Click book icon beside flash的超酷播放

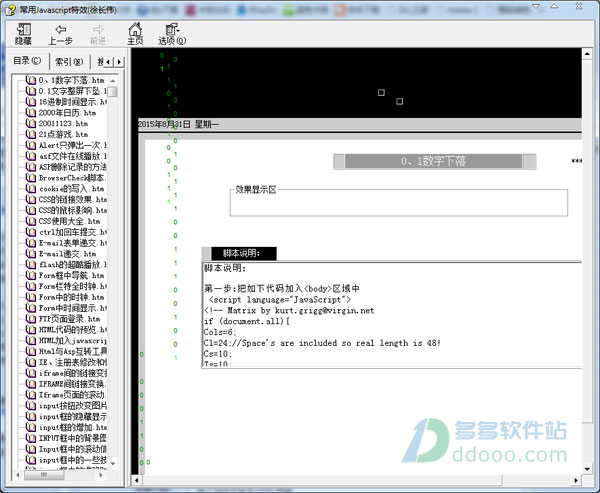[x=31, y=264]
